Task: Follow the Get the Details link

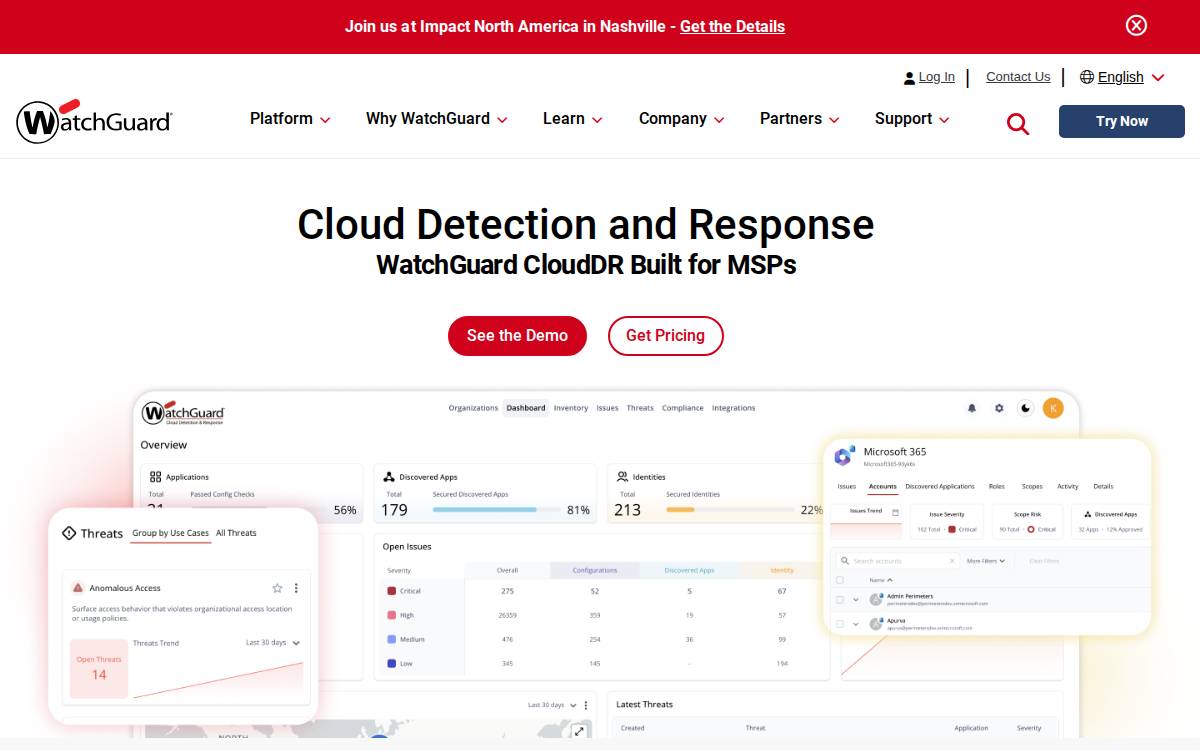Action: pyautogui.click(x=732, y=26)
